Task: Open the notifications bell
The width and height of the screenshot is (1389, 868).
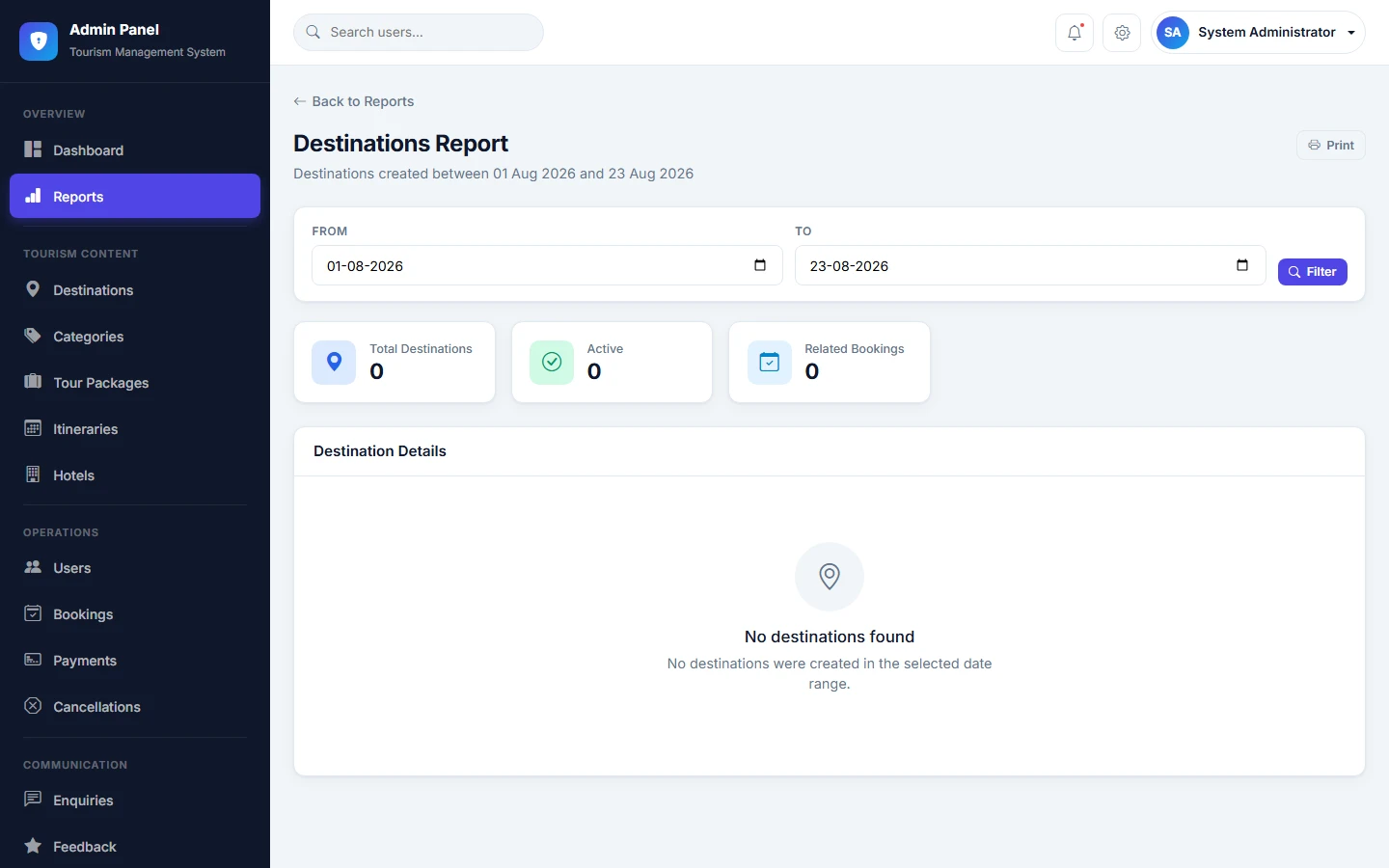Action: (1075, 33)
